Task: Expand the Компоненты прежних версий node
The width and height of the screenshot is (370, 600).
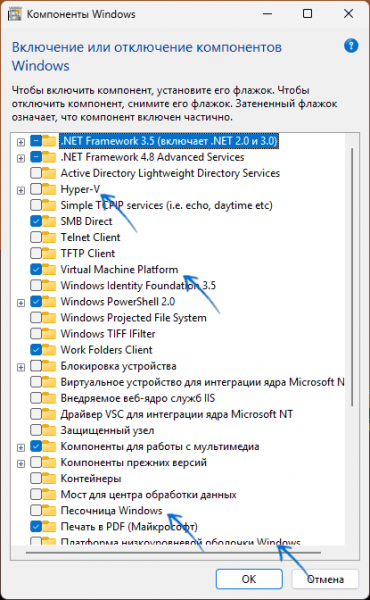Action: [x=21, y=463]
